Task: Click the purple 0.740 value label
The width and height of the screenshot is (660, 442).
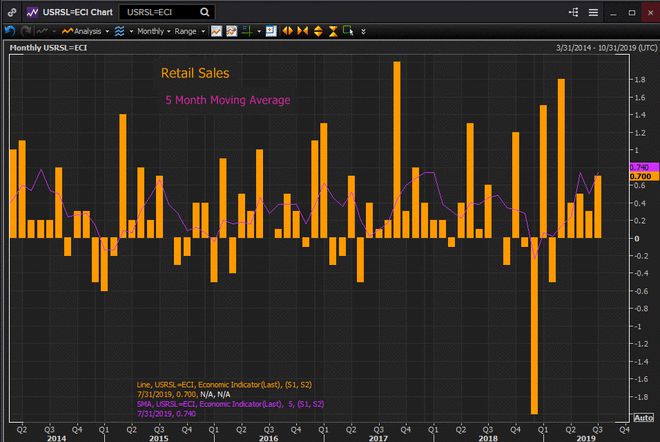Action: 644,168
